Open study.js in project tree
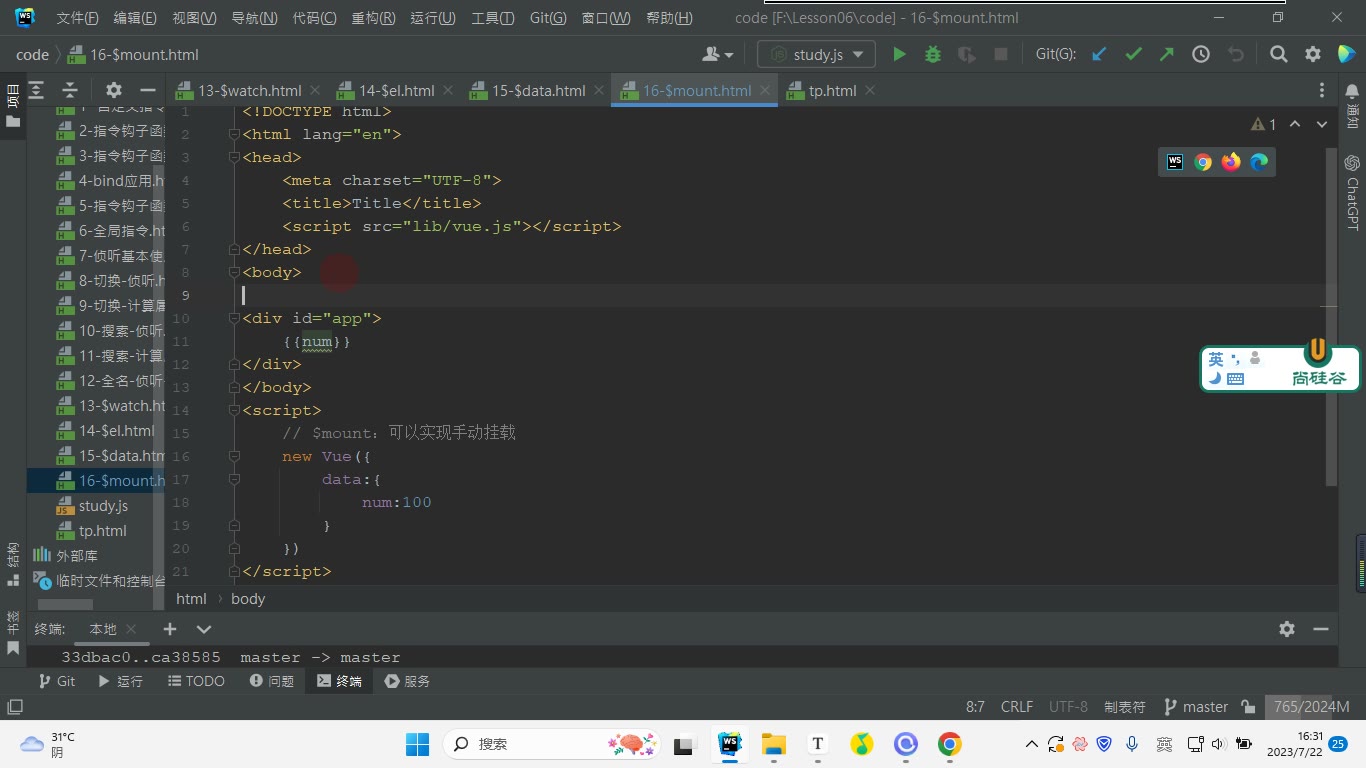Image resolution: width=1366 pixels, height=768 pixels. click(x=103, y=506)
